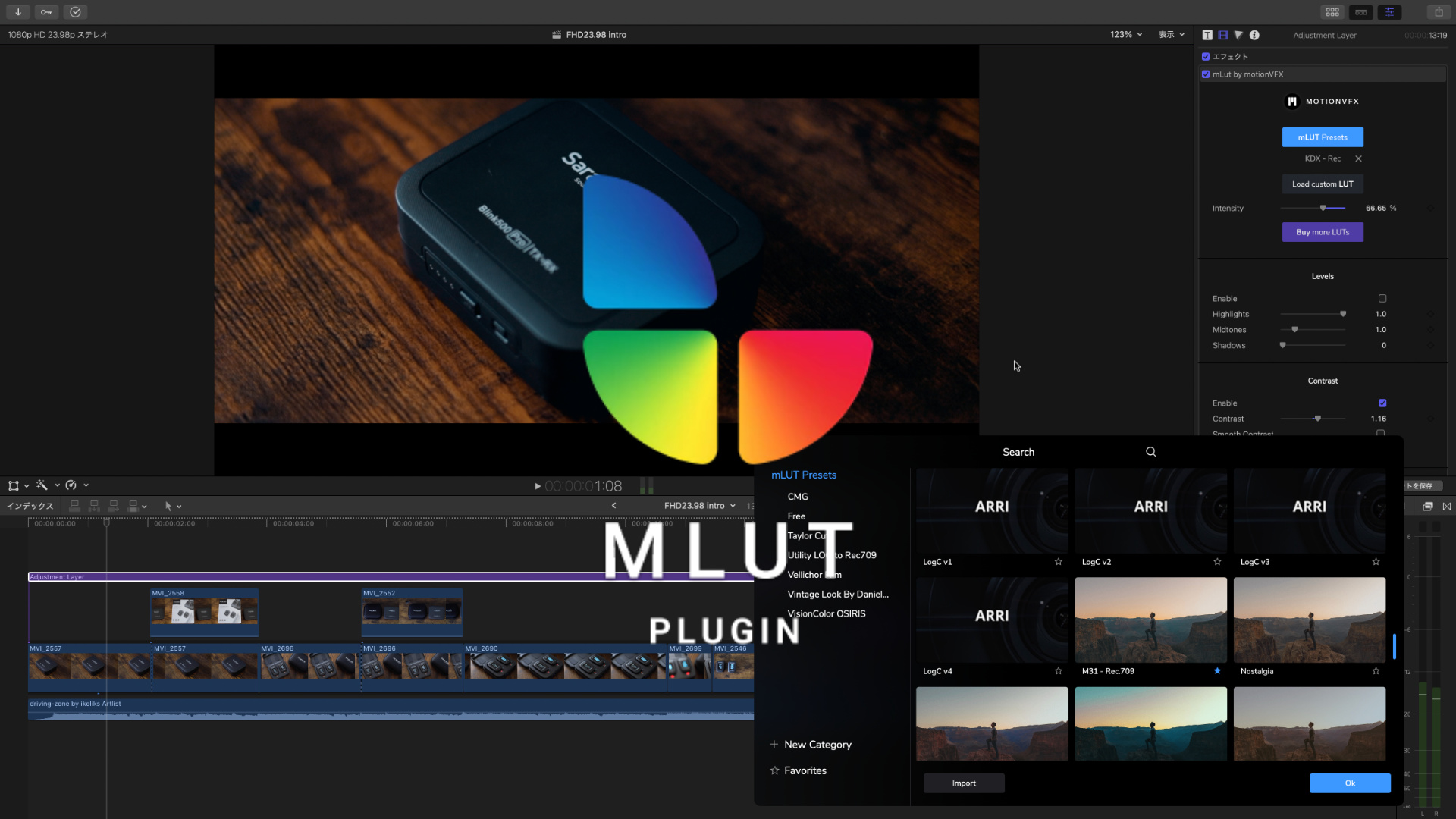Click the play button beside timecode

coord(538,486)
